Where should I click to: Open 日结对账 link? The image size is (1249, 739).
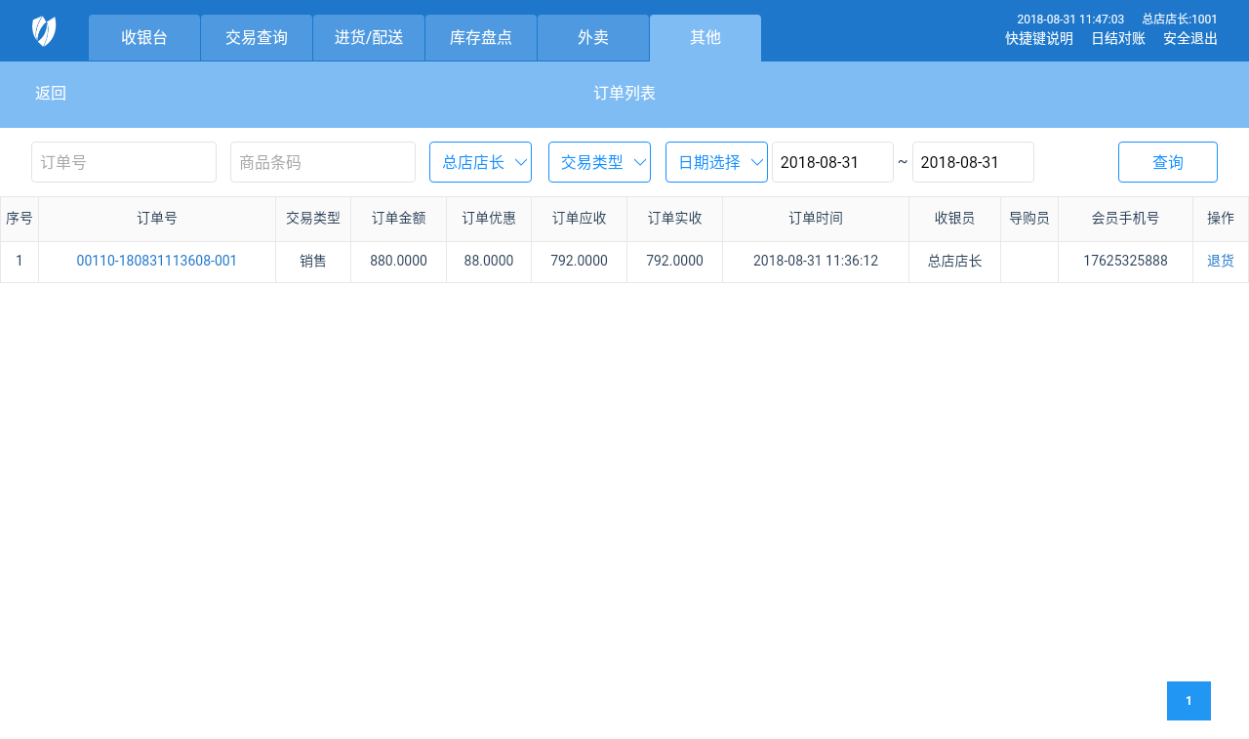(1117, 39)
